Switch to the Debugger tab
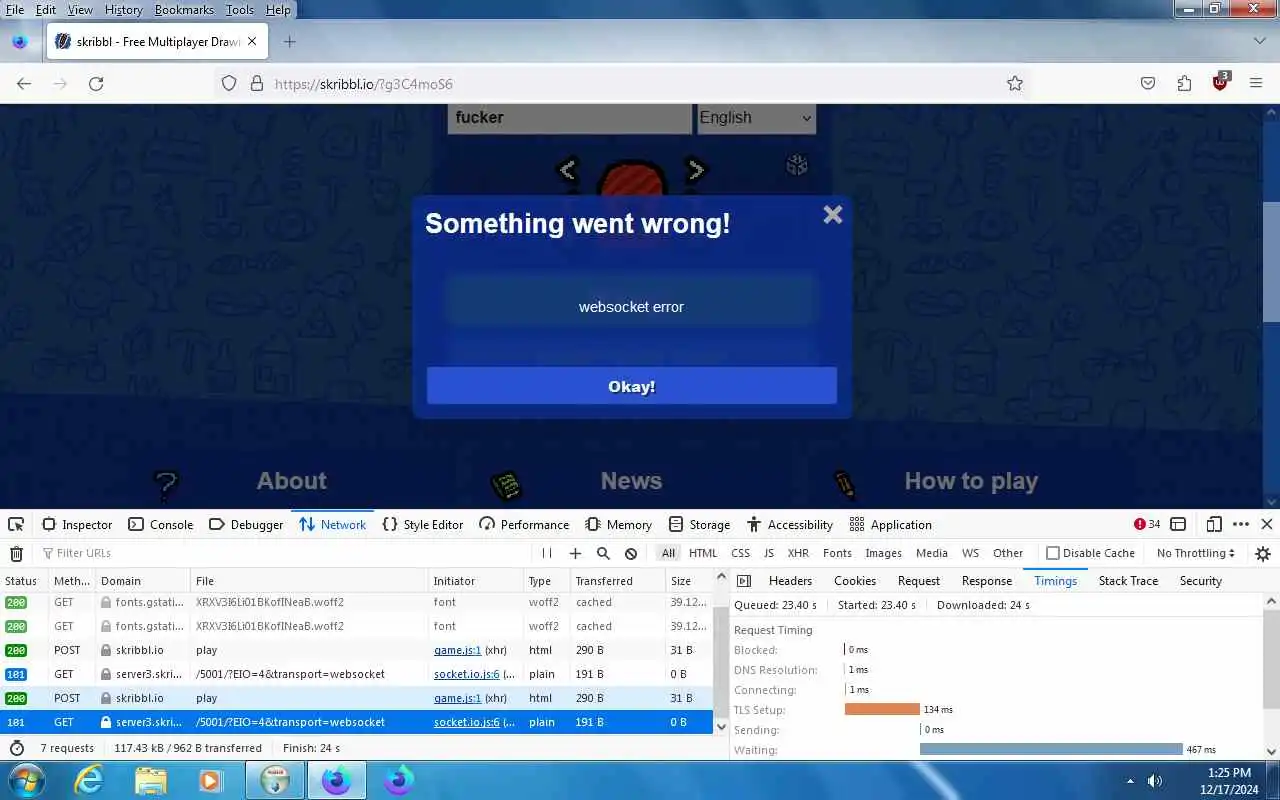 pos(246,524)
